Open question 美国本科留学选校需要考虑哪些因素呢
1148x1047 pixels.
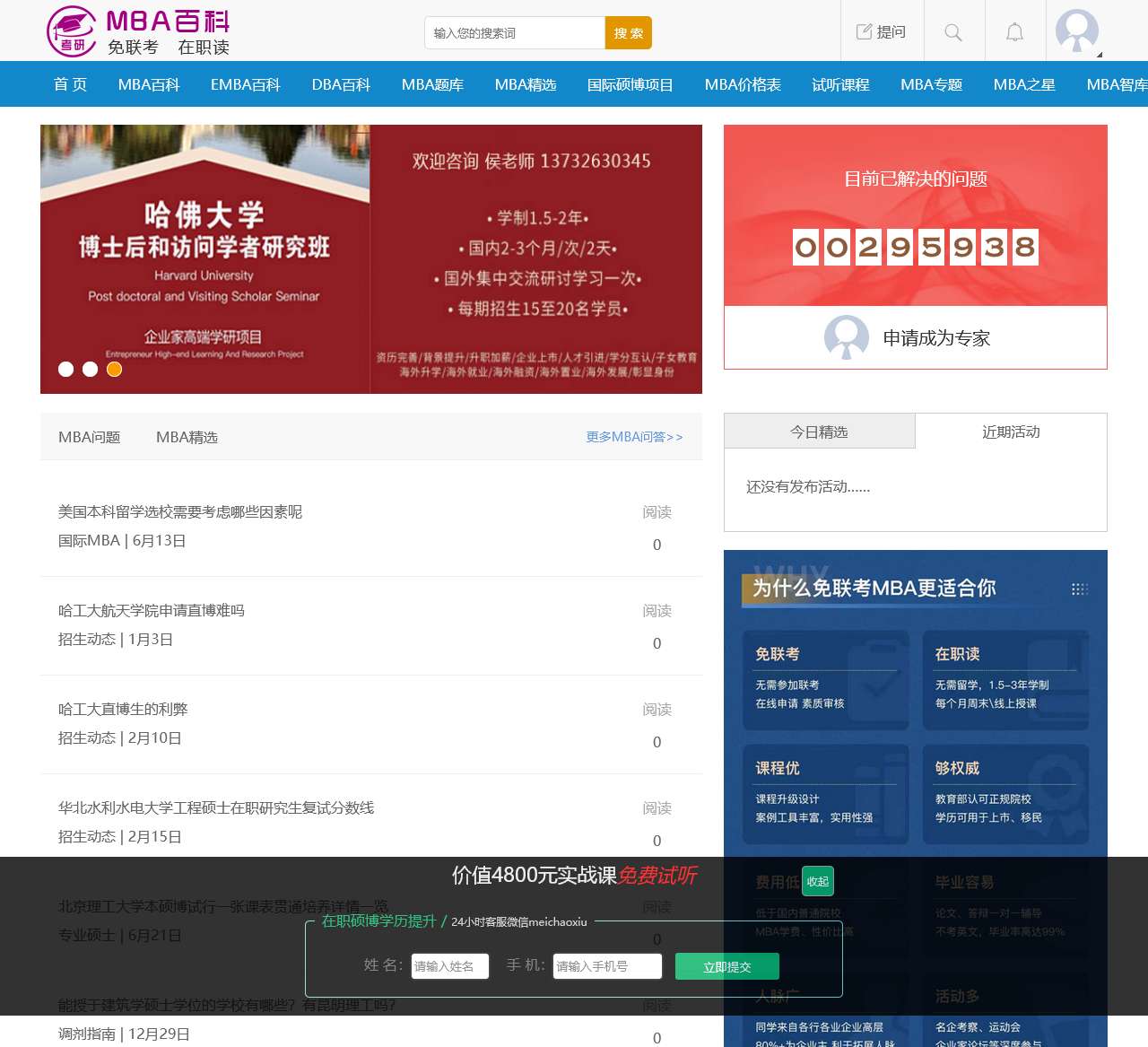(x=180, y=511)
